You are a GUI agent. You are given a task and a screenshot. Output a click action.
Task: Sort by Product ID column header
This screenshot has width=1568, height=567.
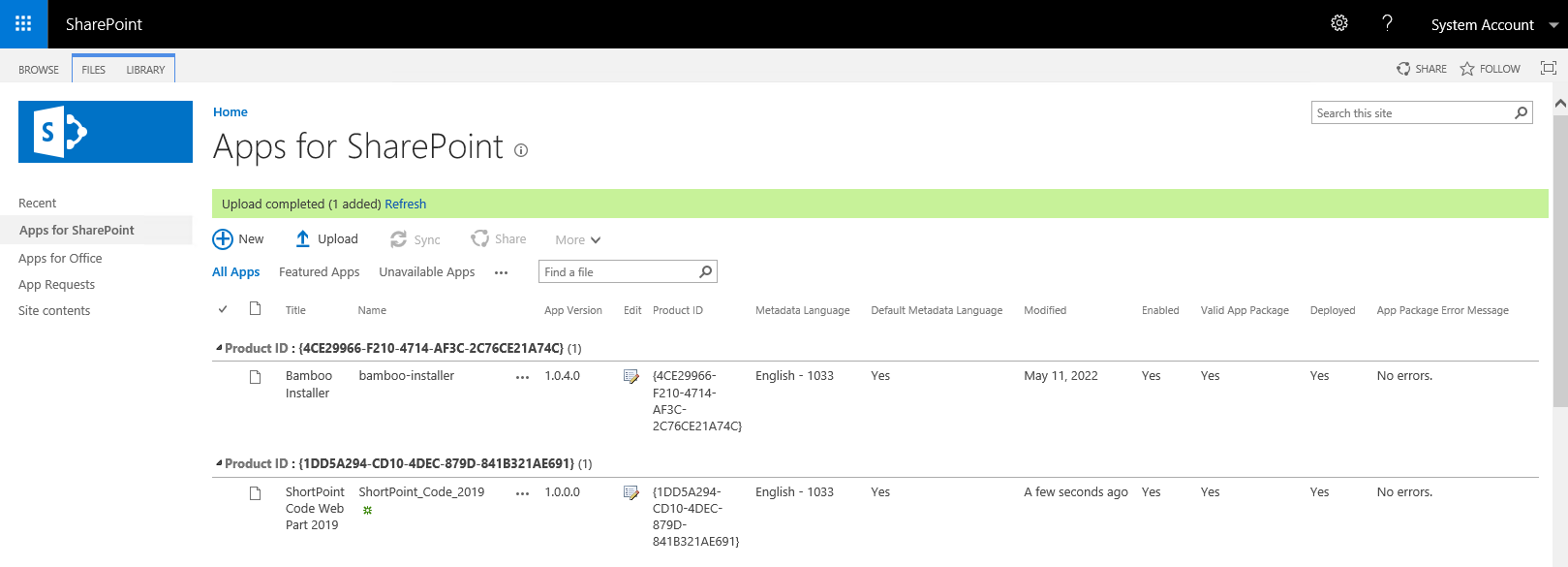pyautogui.click(x=678, y=310)
